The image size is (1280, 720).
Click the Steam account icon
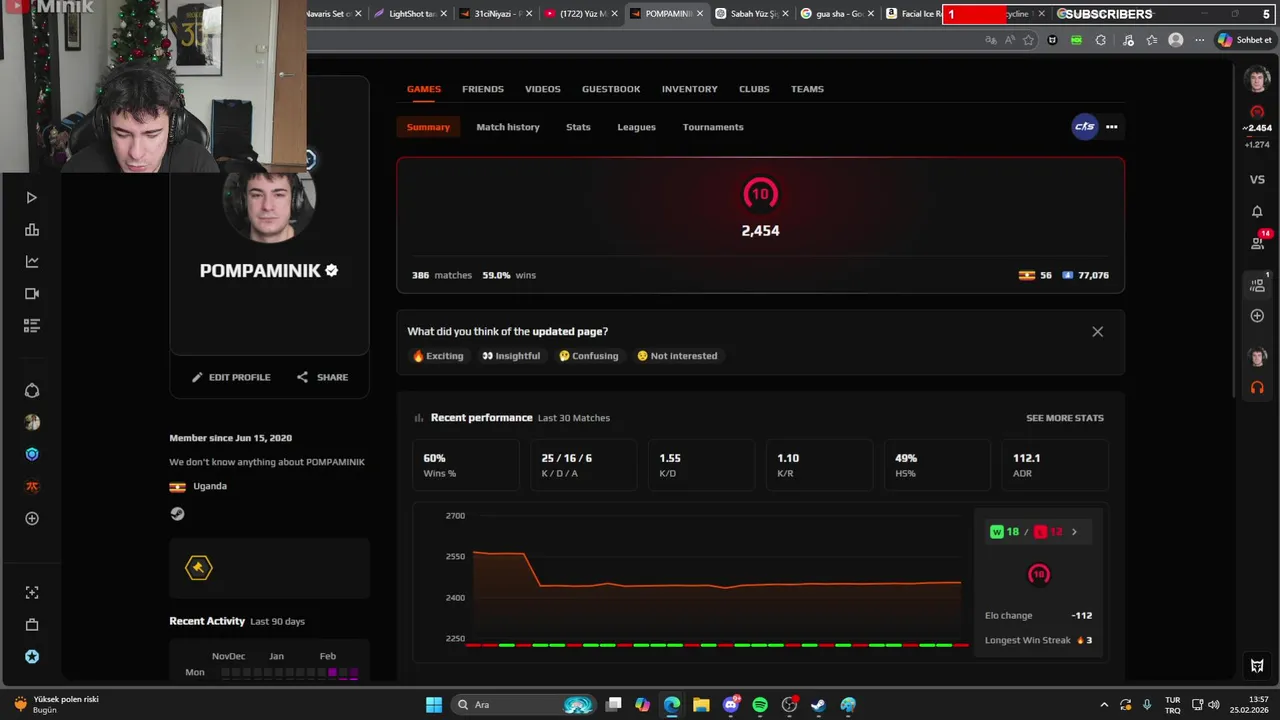coord(177,514)
